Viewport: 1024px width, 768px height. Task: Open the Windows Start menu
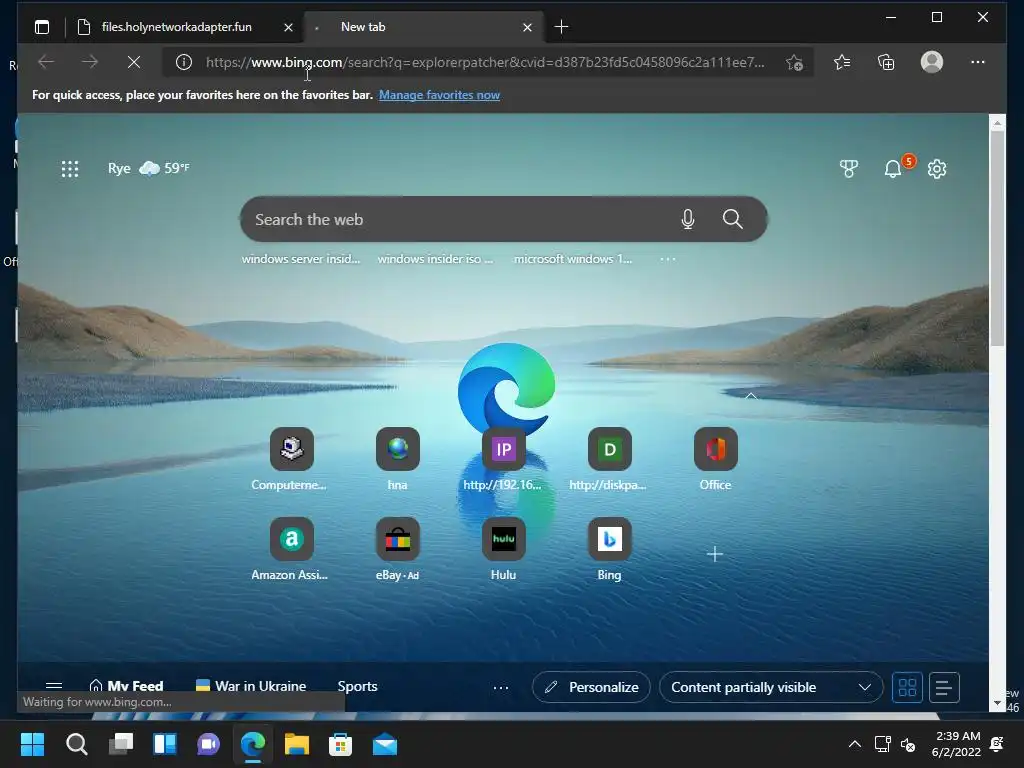[32, 744]
